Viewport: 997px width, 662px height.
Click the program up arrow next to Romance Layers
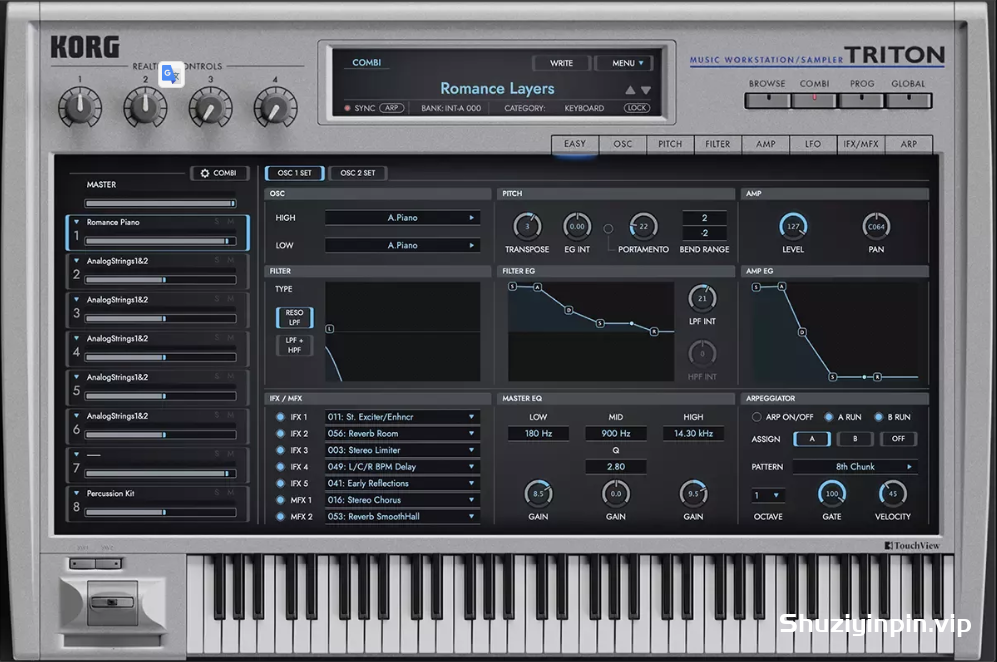coord(630,90)
